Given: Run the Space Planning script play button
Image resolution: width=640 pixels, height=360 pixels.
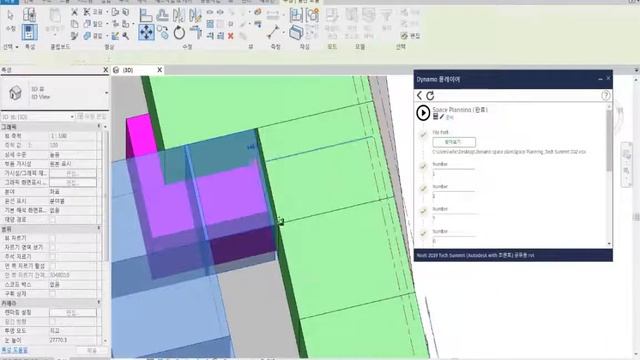Looking at the screenshot, I should 423,113.
